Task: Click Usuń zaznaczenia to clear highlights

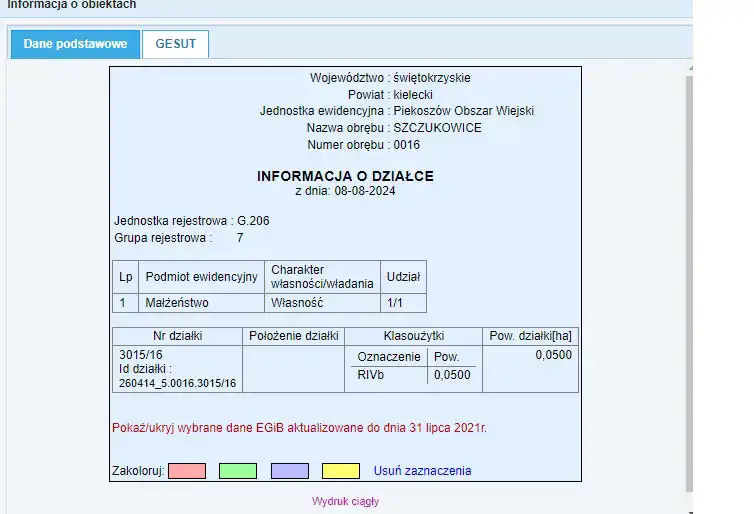Action: click(x=422, y=470)
